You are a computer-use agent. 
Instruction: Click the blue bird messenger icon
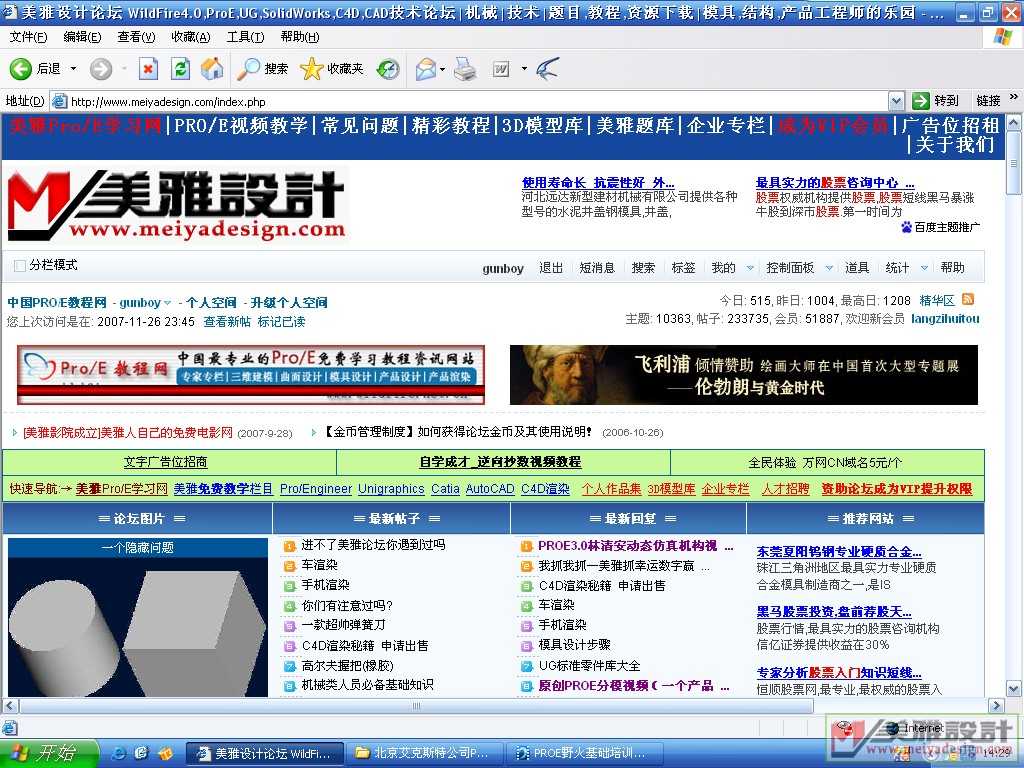[x=547, y=69]
